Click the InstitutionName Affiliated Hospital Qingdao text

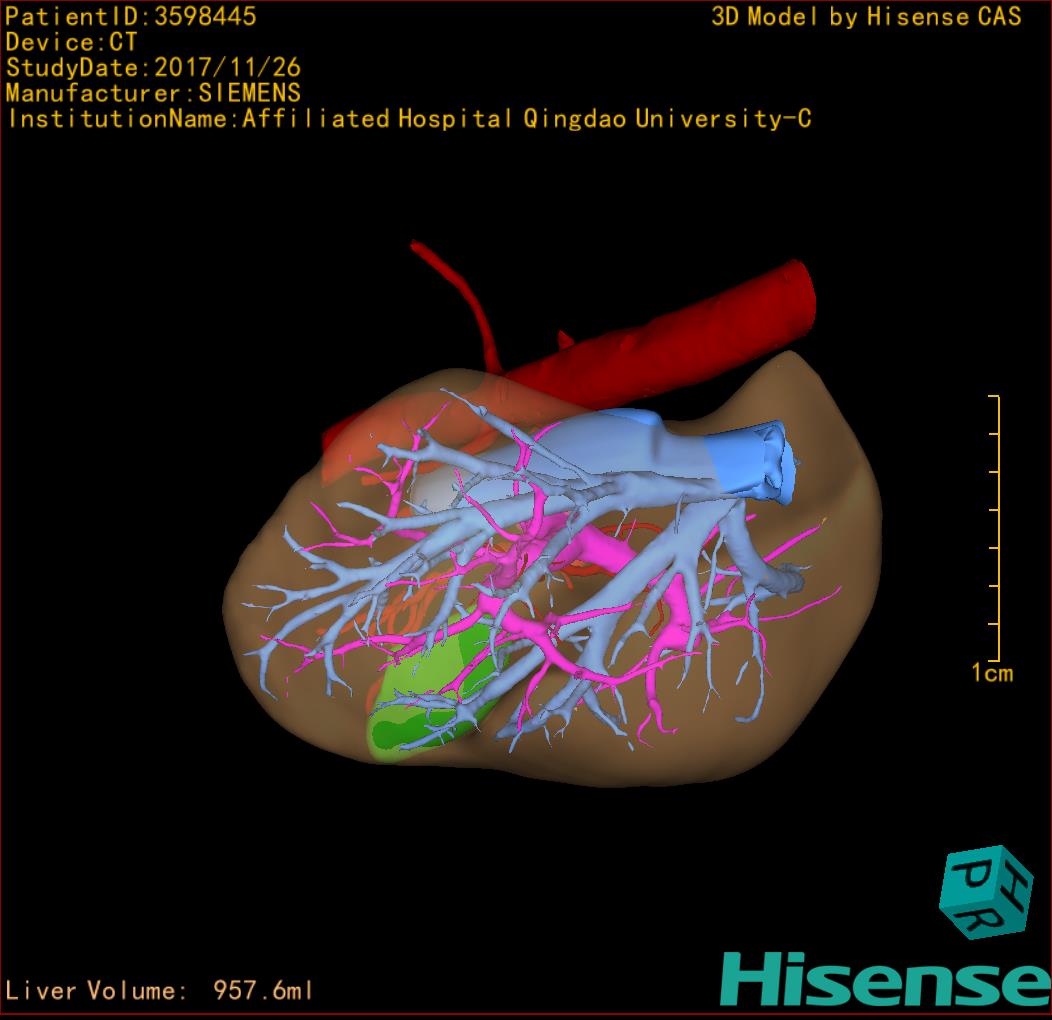coord(409,119)
